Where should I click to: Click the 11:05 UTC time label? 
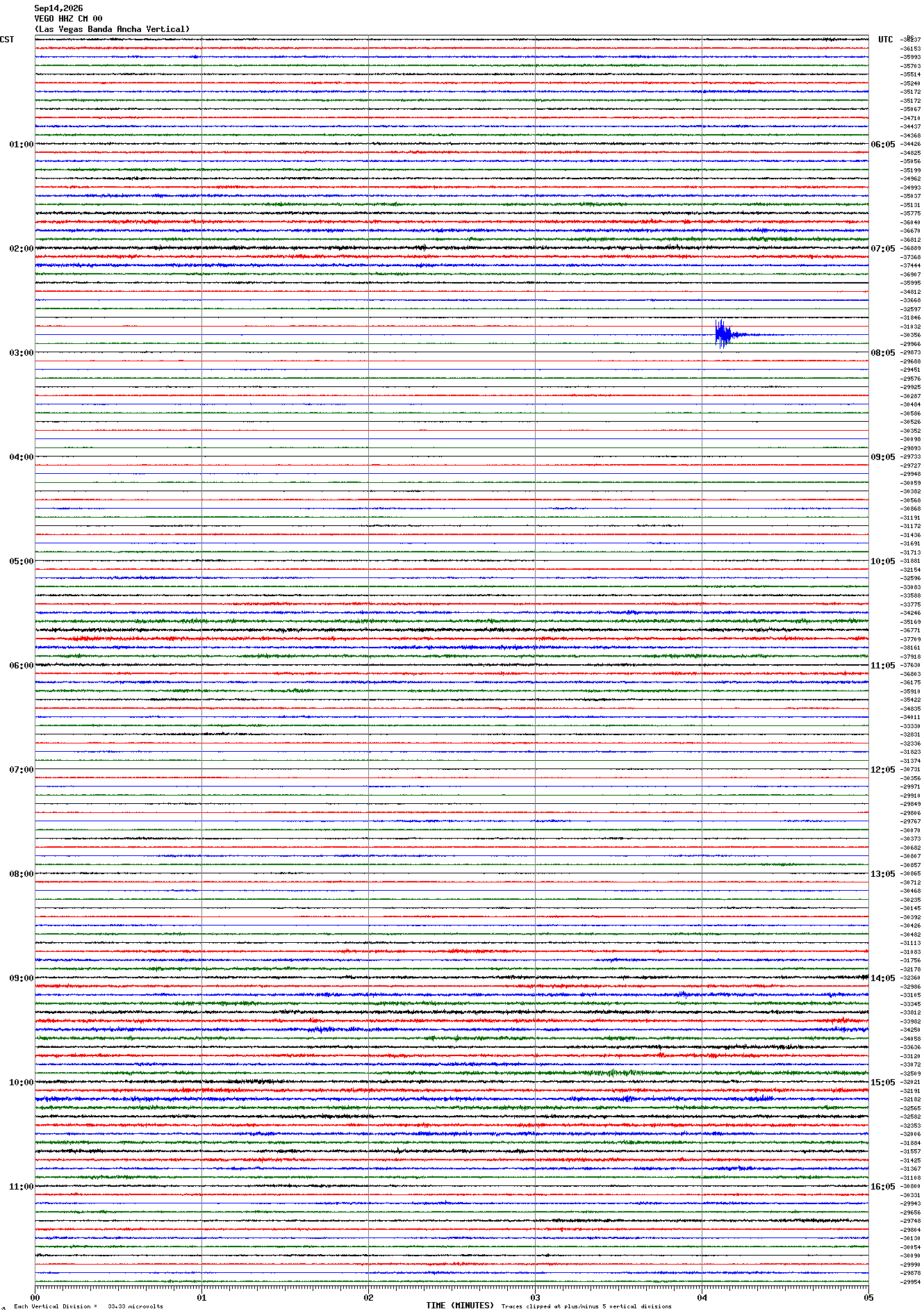(x=883, y=666)
